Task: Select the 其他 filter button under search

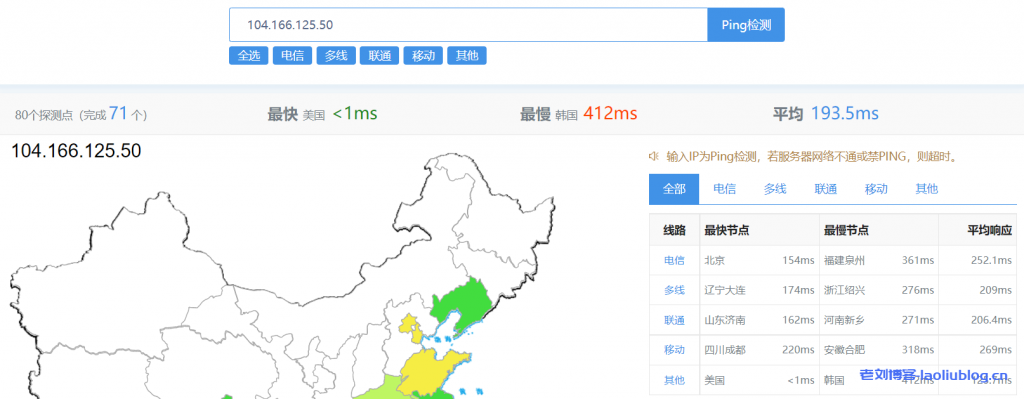Action: pyautogui.click(x=466, y=56)
